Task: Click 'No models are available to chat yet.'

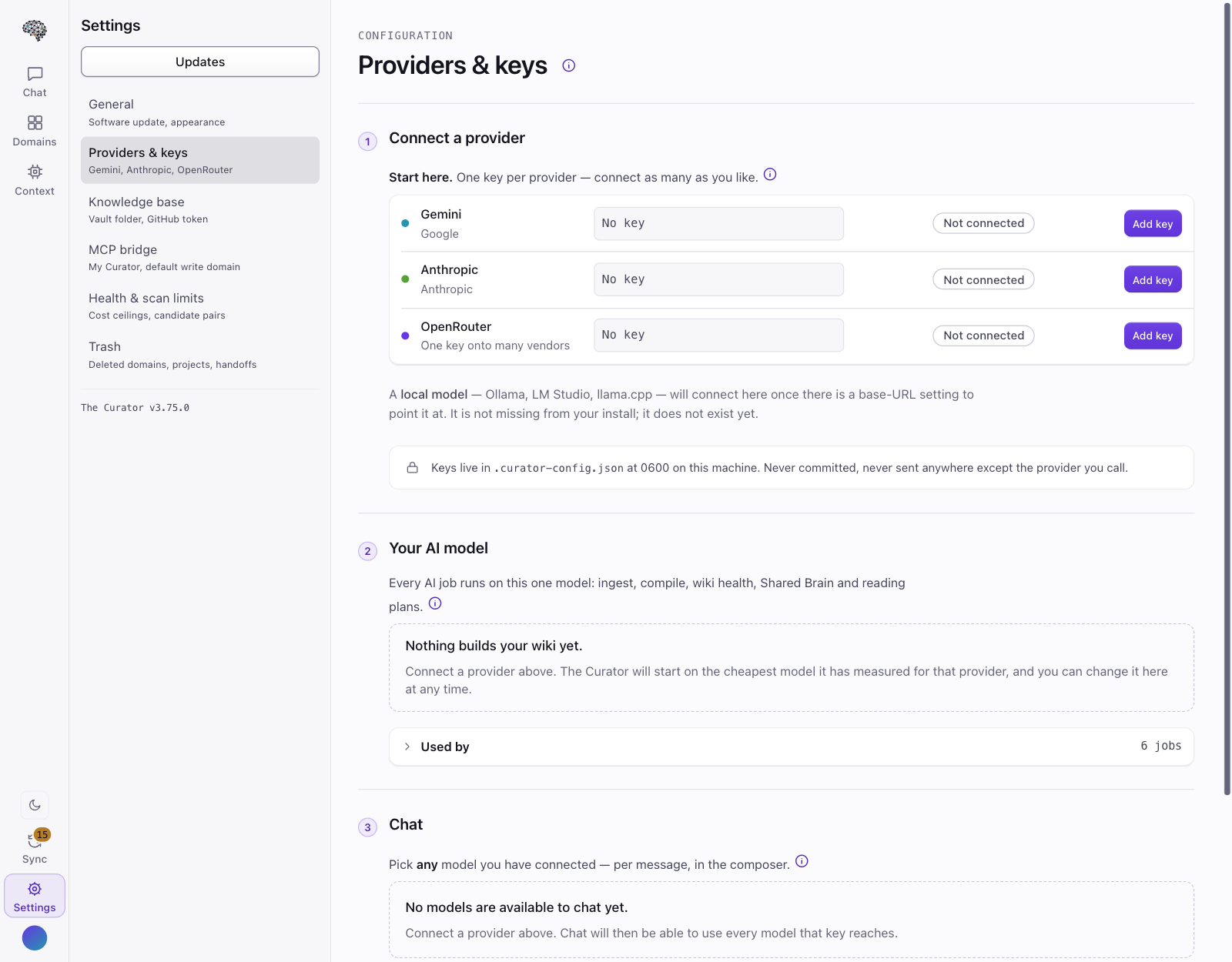Action: 517,907
